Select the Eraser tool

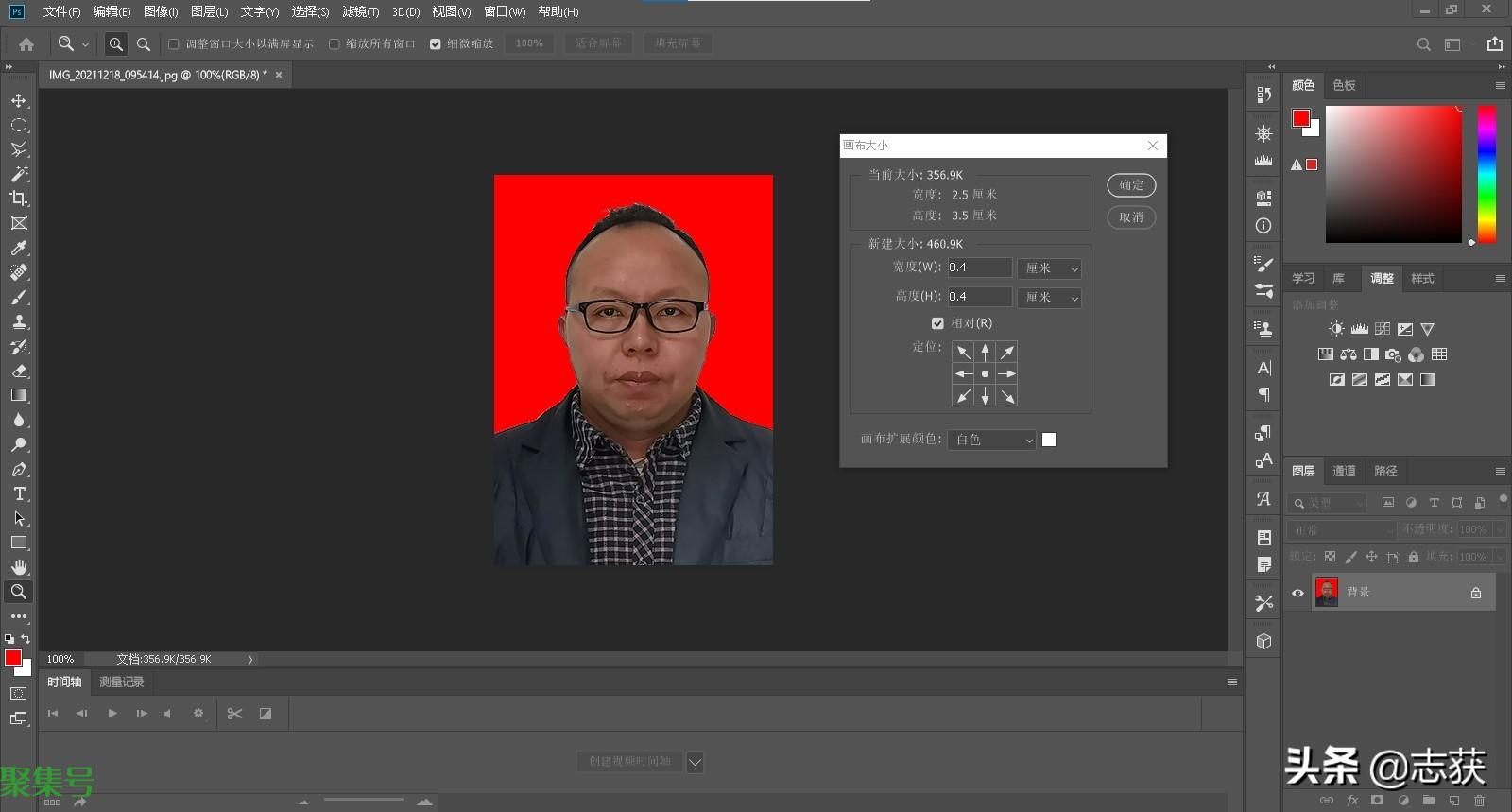pyautogui.click(x=19, y=371)
